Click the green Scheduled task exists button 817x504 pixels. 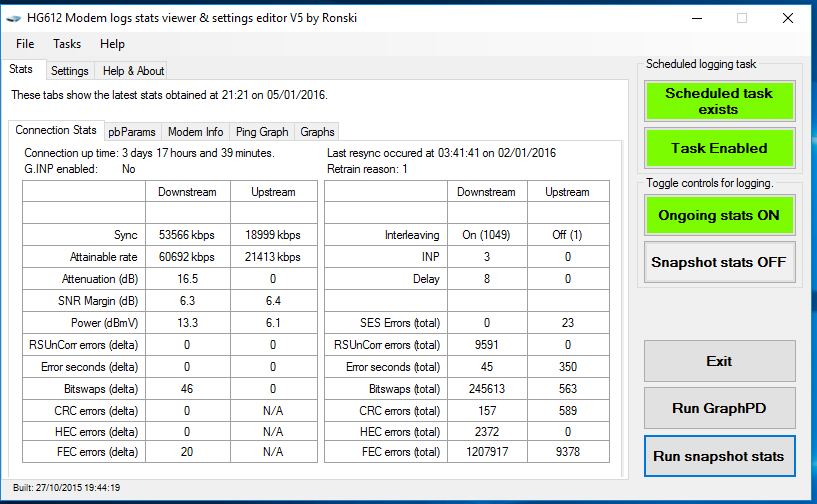[719, 101]
